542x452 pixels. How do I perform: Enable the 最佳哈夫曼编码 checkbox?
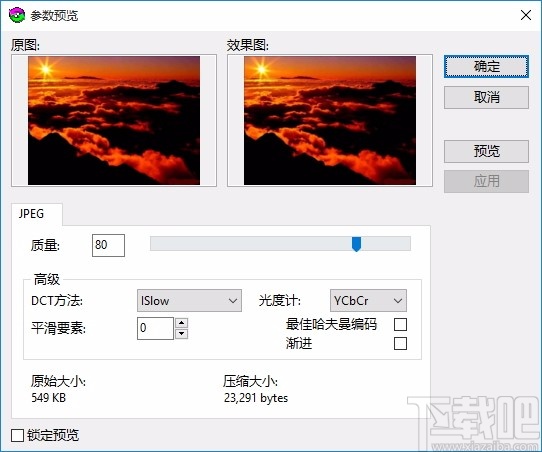(x=400, y=325)
